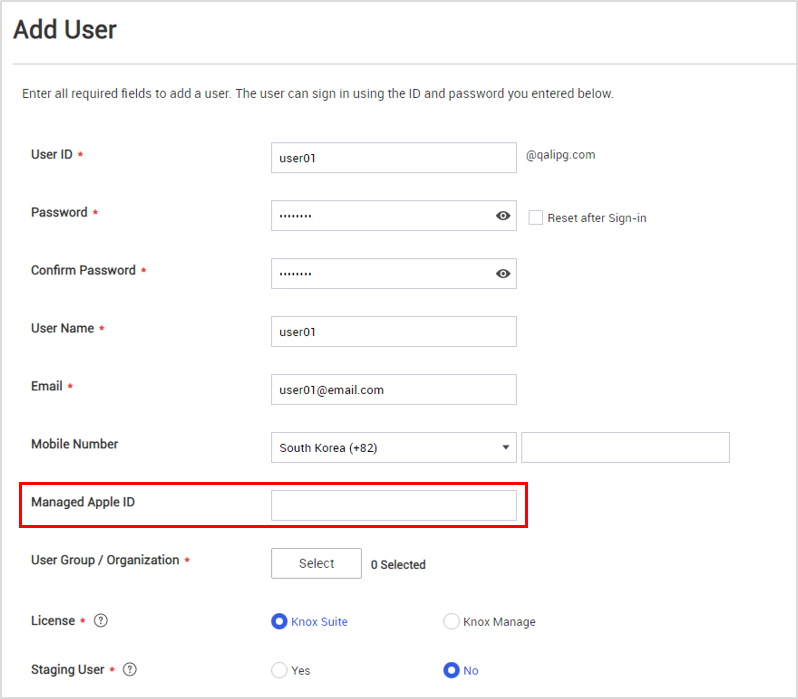Image resolution: width=798 pixels, height=699 pixels.
Task: Open the Staging User help icon
Action: pyautogui.click(x=130, y=669)
